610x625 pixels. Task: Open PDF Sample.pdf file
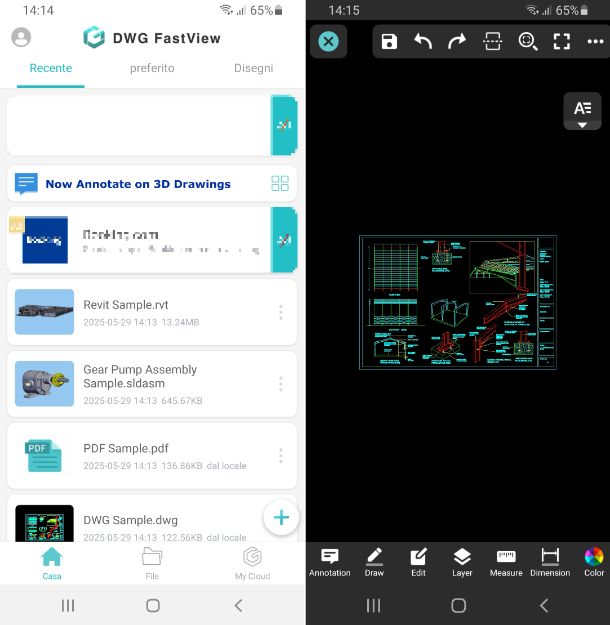(152, 456)
